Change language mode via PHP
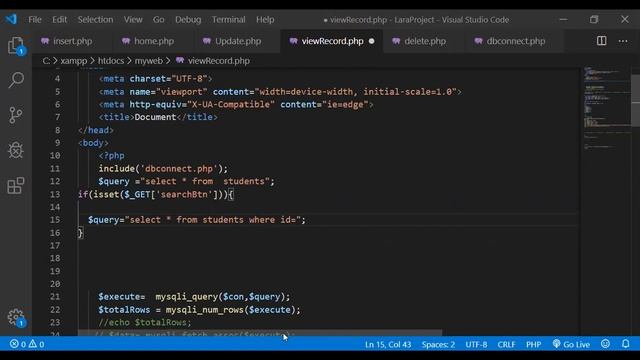Screen dimensions: 640x360 pos(533,344)
